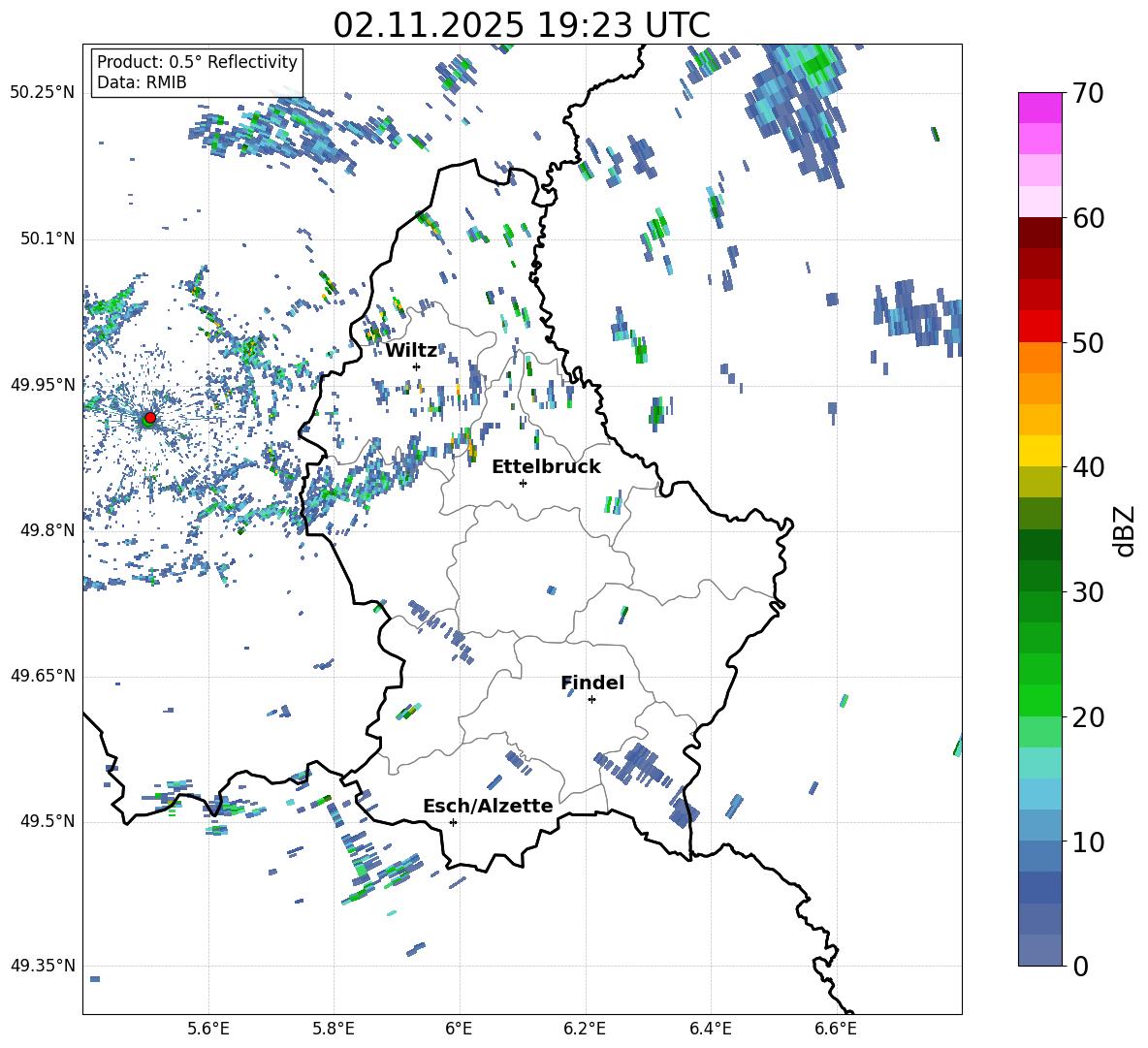The height and width of the screenshot is (1048, 1148).
Task: Click the magenta top colorbar segment
Action: [x=1040, y=108]
